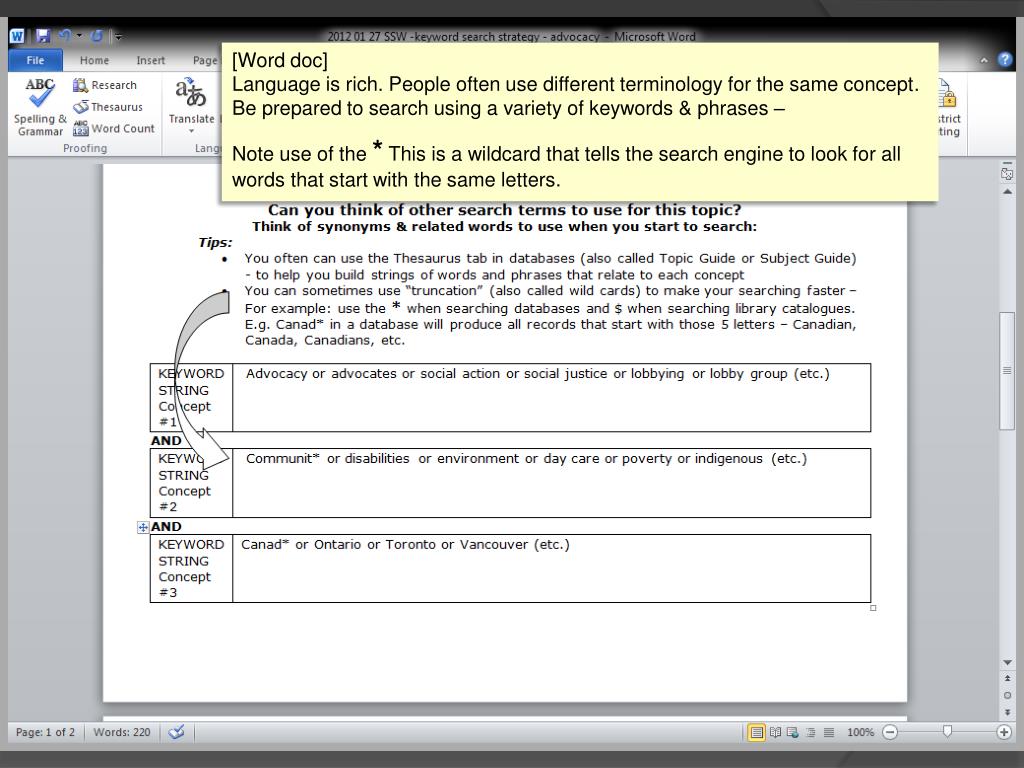1024x768 pixels.
Task: Undo the last action
Action: 65,36
